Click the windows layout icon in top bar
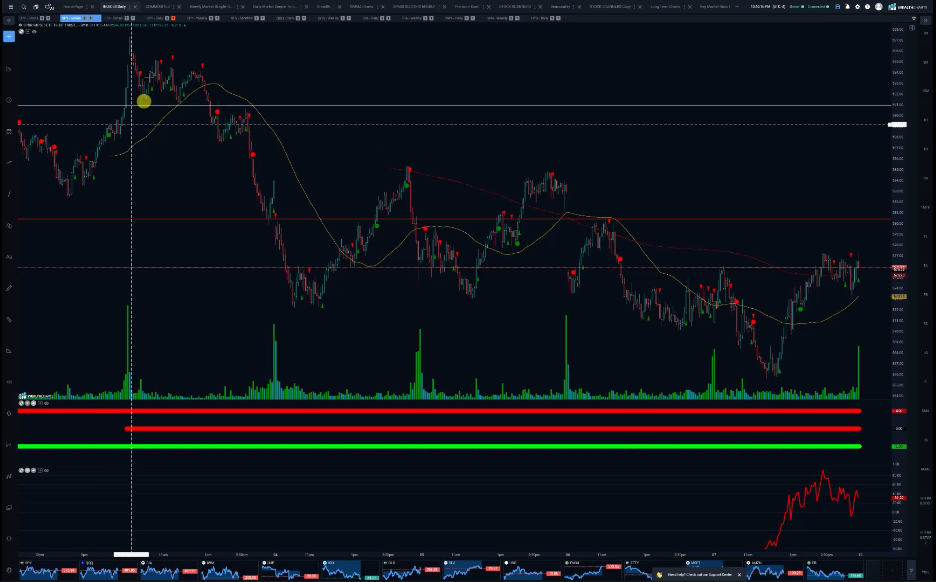 [36, 7]
